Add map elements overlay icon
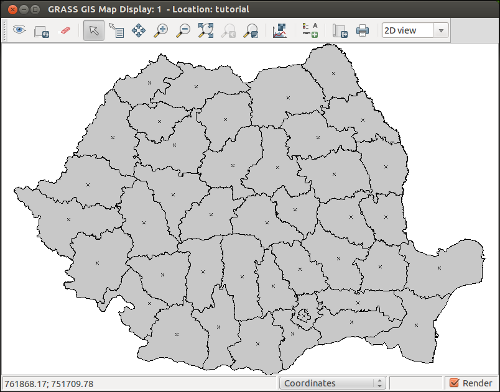The width and height of the screenshot is (500, 392). 310,31
